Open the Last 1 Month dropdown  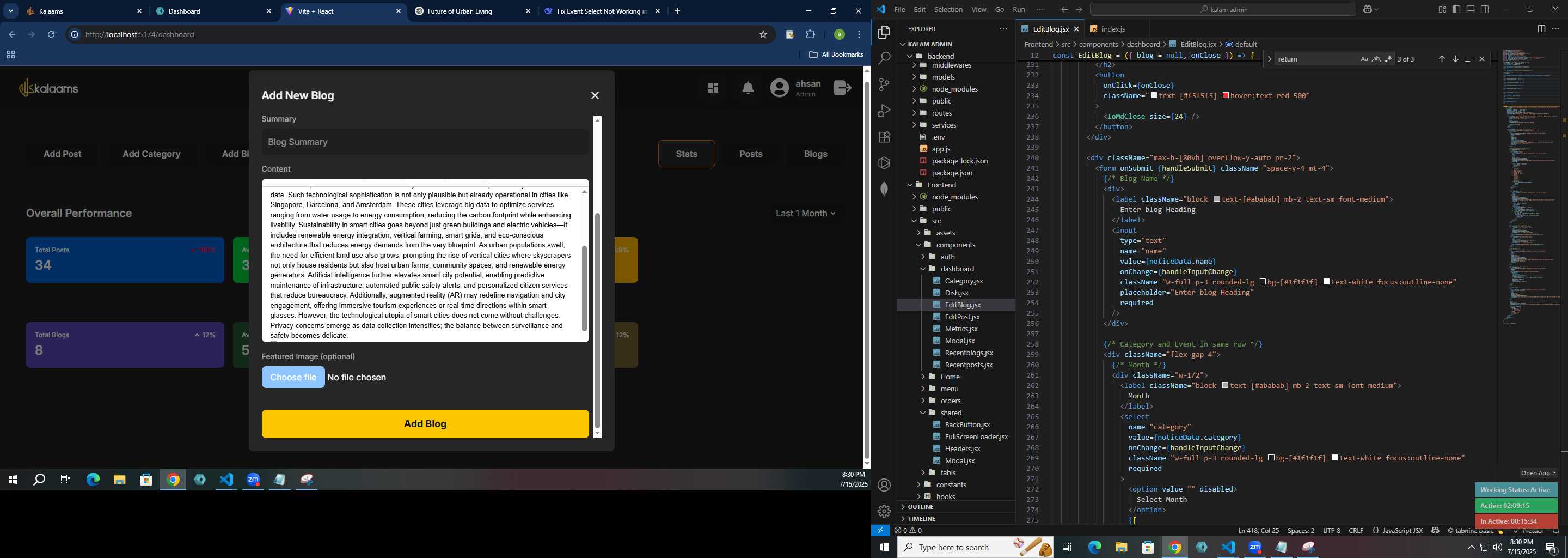point(805,213)
